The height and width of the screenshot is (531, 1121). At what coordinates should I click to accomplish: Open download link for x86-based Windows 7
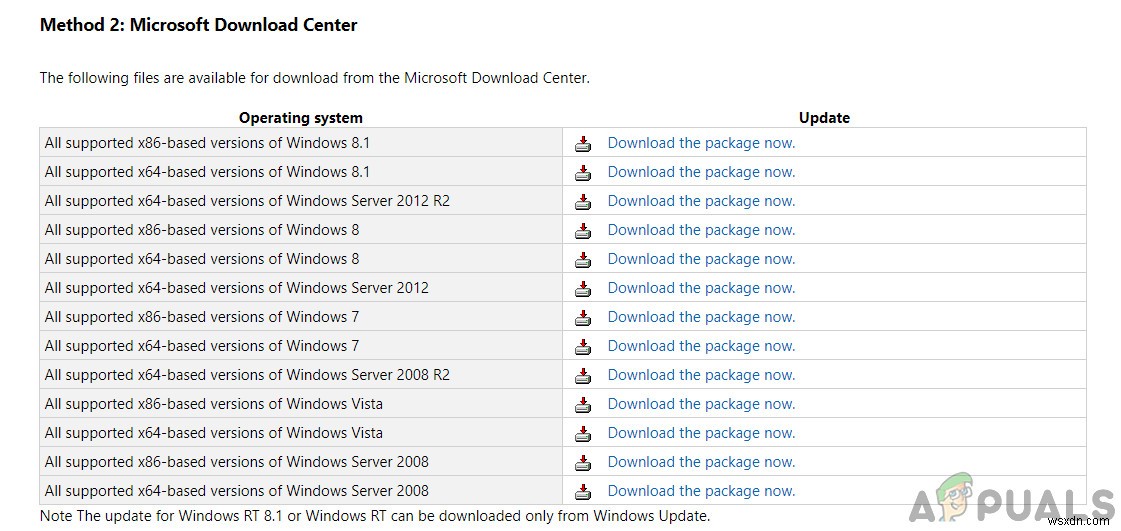(701, 317)
